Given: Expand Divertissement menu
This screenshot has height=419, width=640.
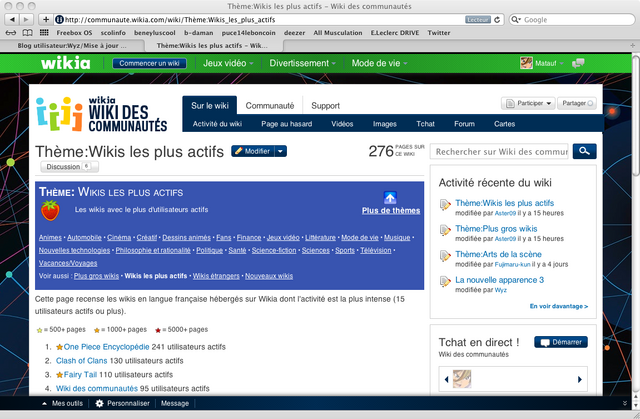Looking at the screenshot, I should pos(302,63).
